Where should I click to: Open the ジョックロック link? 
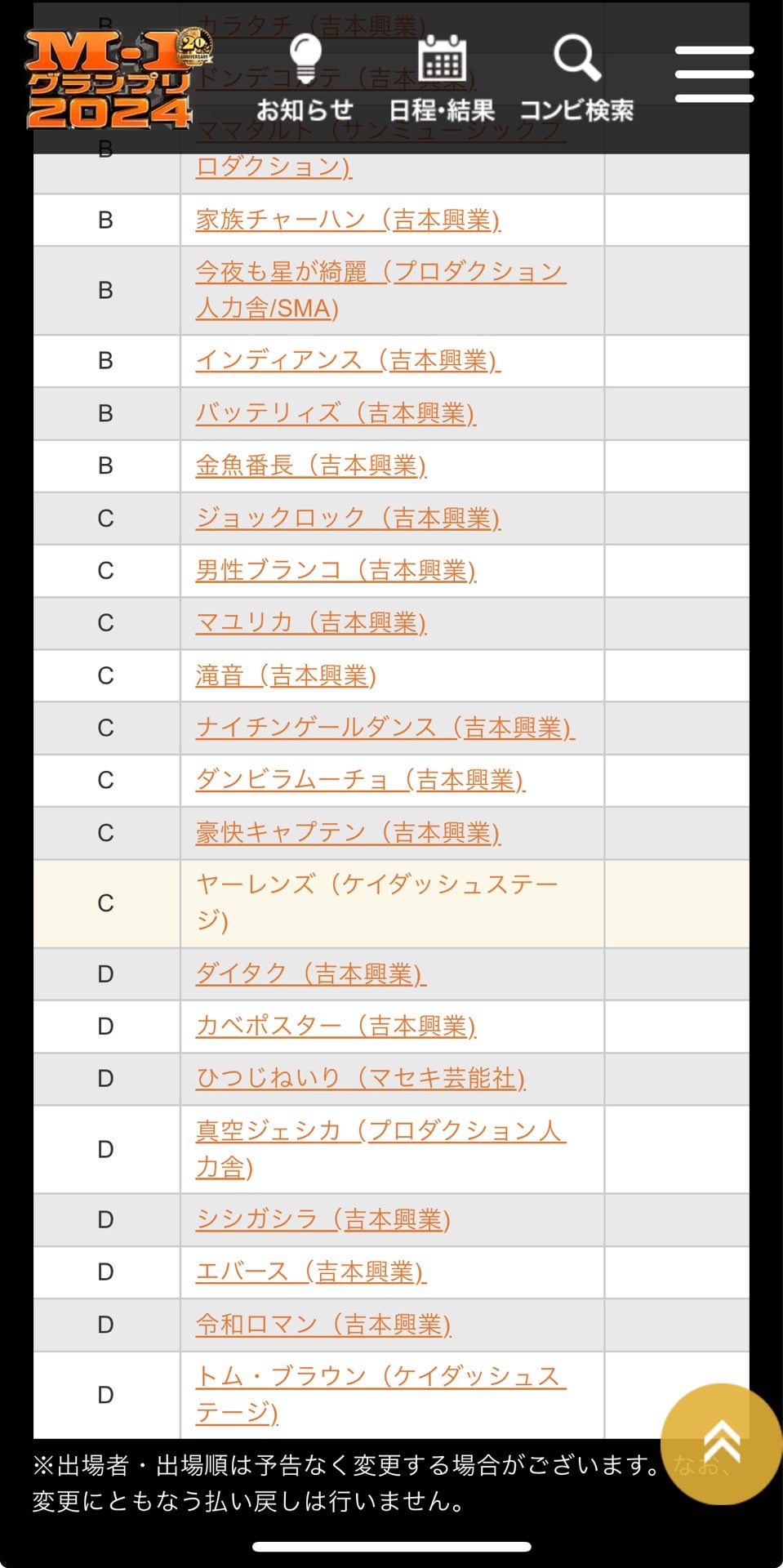pyautogui.click(x=348, y=518)
